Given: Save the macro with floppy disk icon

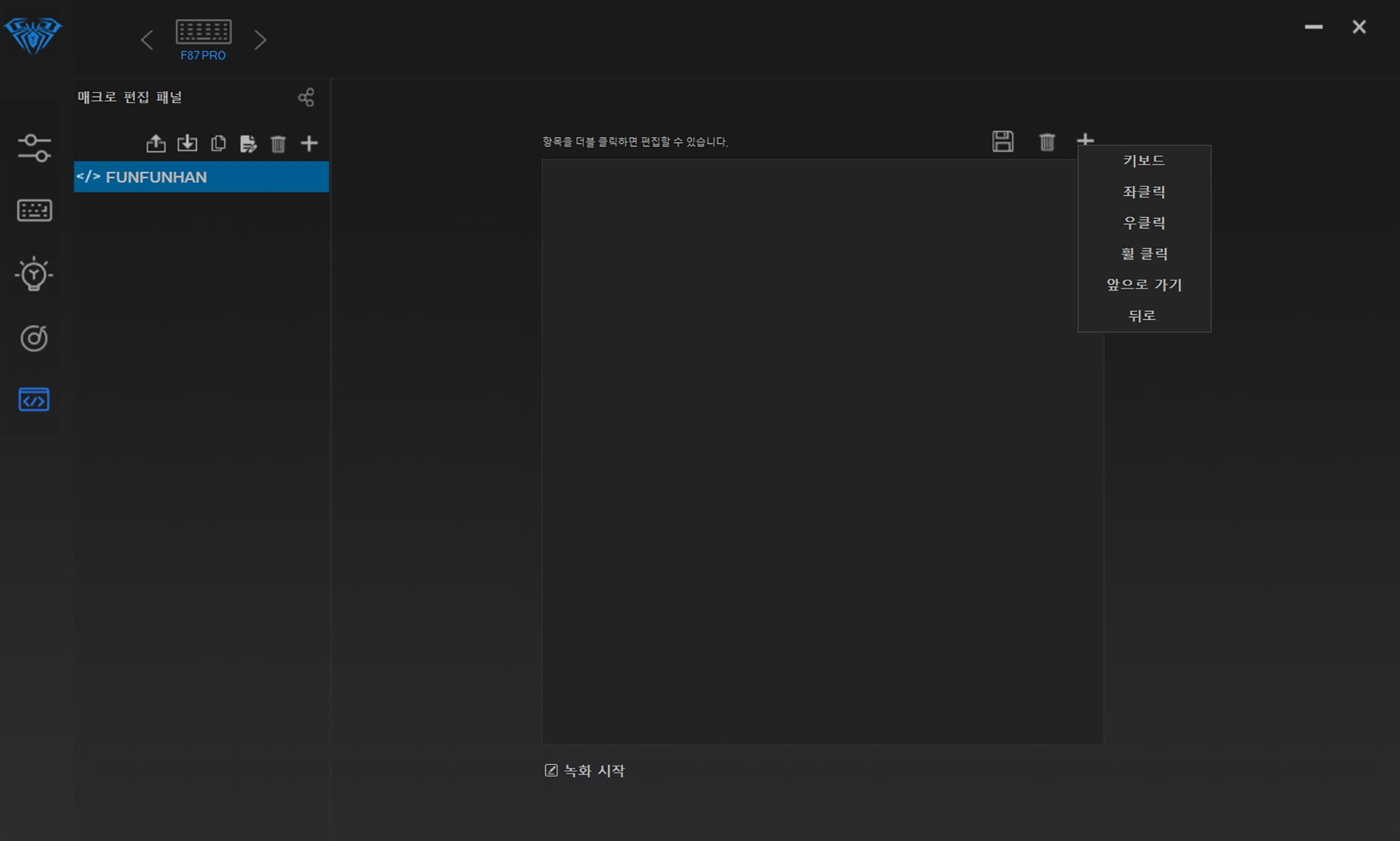Looking at the screenshot, I should (1002, 141).
